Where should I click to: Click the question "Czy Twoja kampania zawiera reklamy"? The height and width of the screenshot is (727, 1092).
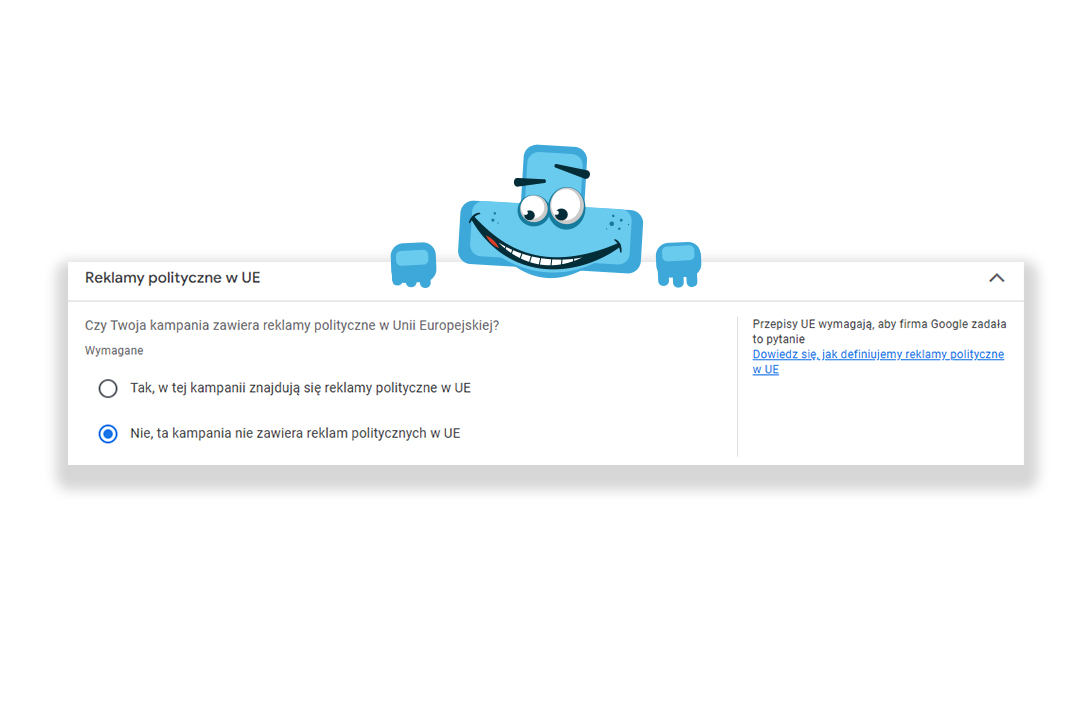tap(292, 326)
